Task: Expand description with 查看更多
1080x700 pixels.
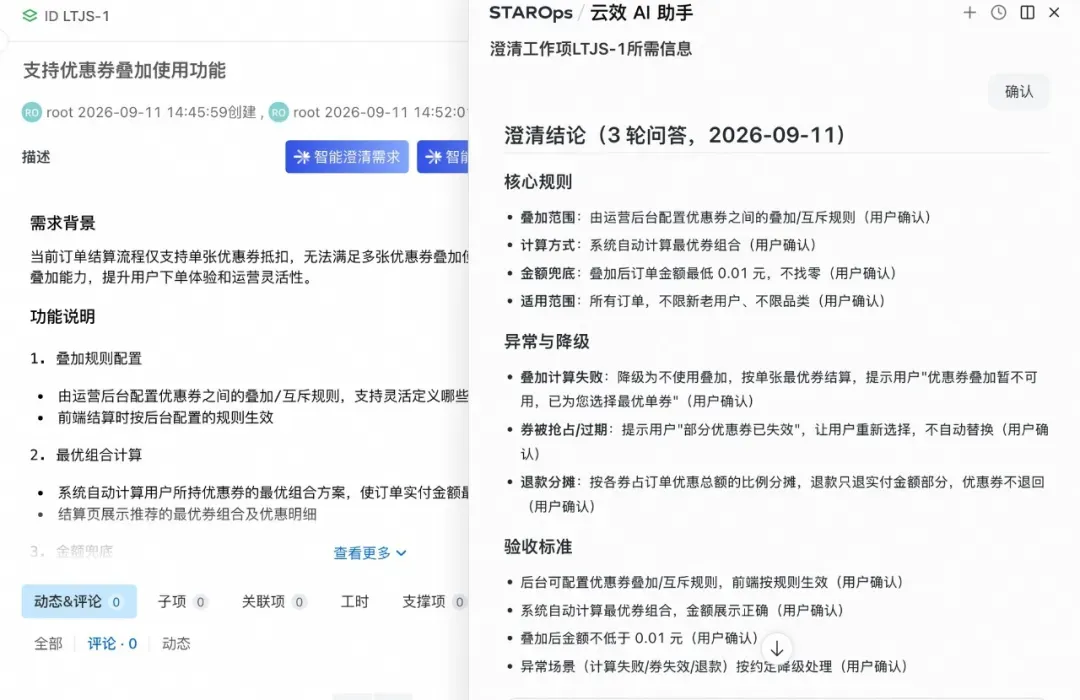Action: 370,553
